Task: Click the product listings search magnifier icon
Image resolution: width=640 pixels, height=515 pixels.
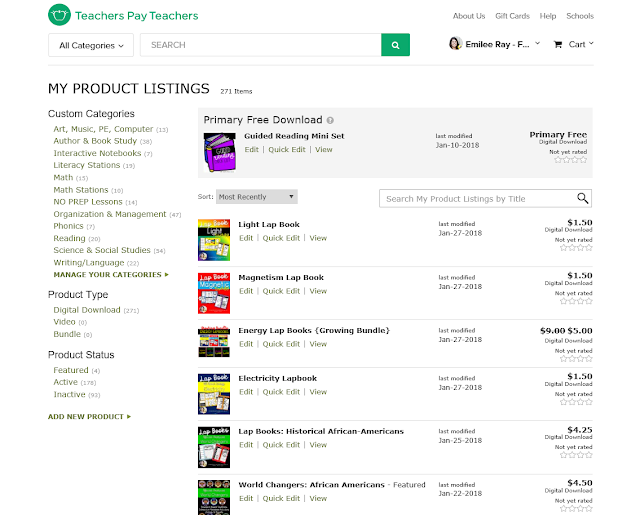Action: [x=582, y=198]
